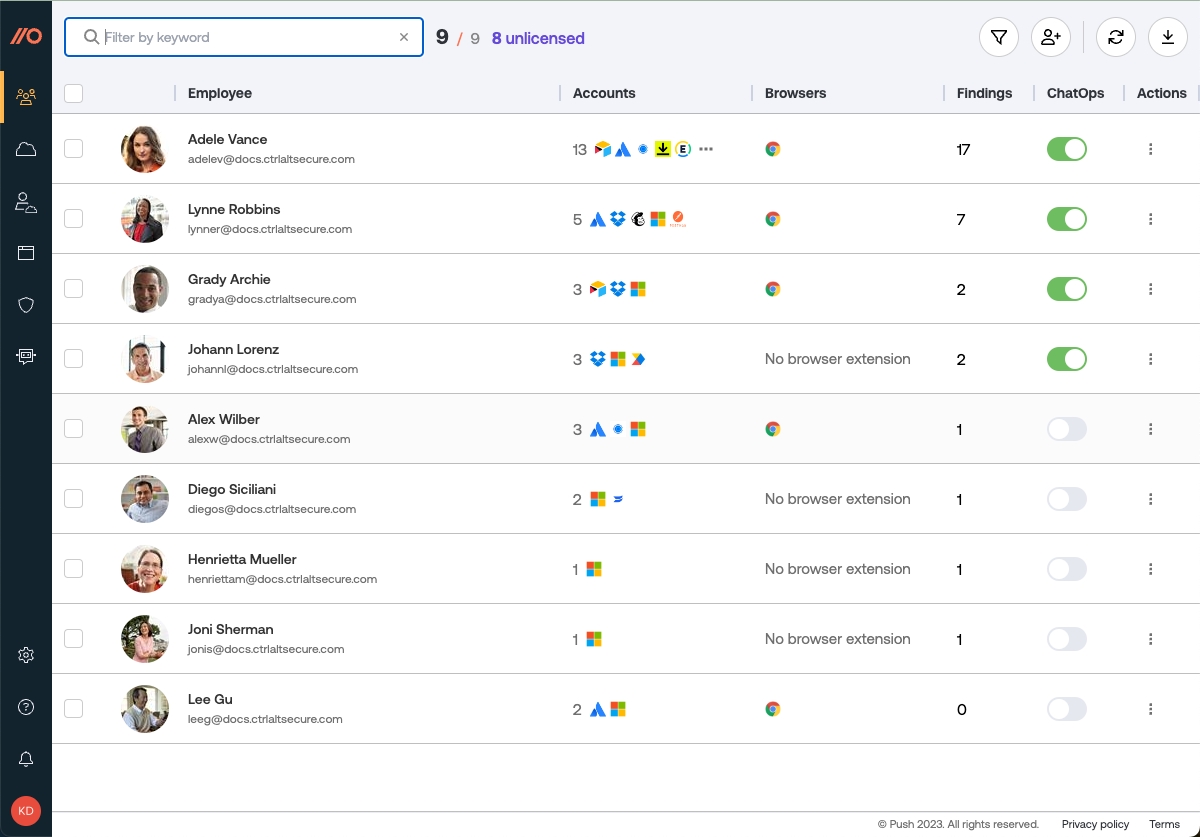Check the select-all checkbox in the header
The width and height of the screenshot is (1200, 837).
(73, 92)
